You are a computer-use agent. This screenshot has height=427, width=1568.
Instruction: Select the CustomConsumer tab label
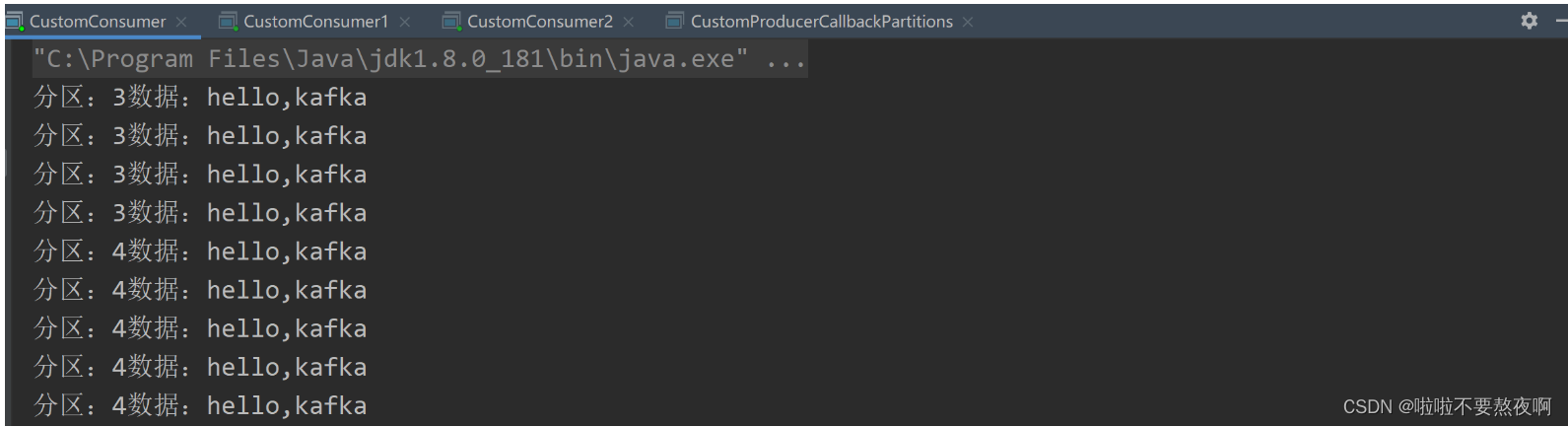pos(98,21)
